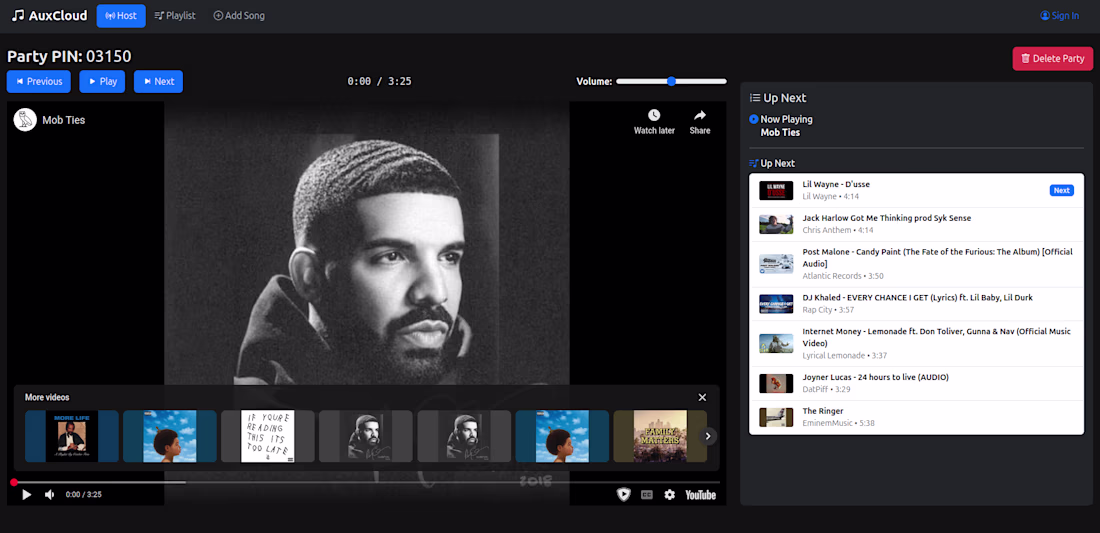Select DJ Khaled - EVERY CHANCE I GET
This screenshot has width=1100, height=533.
coord(916,304)
